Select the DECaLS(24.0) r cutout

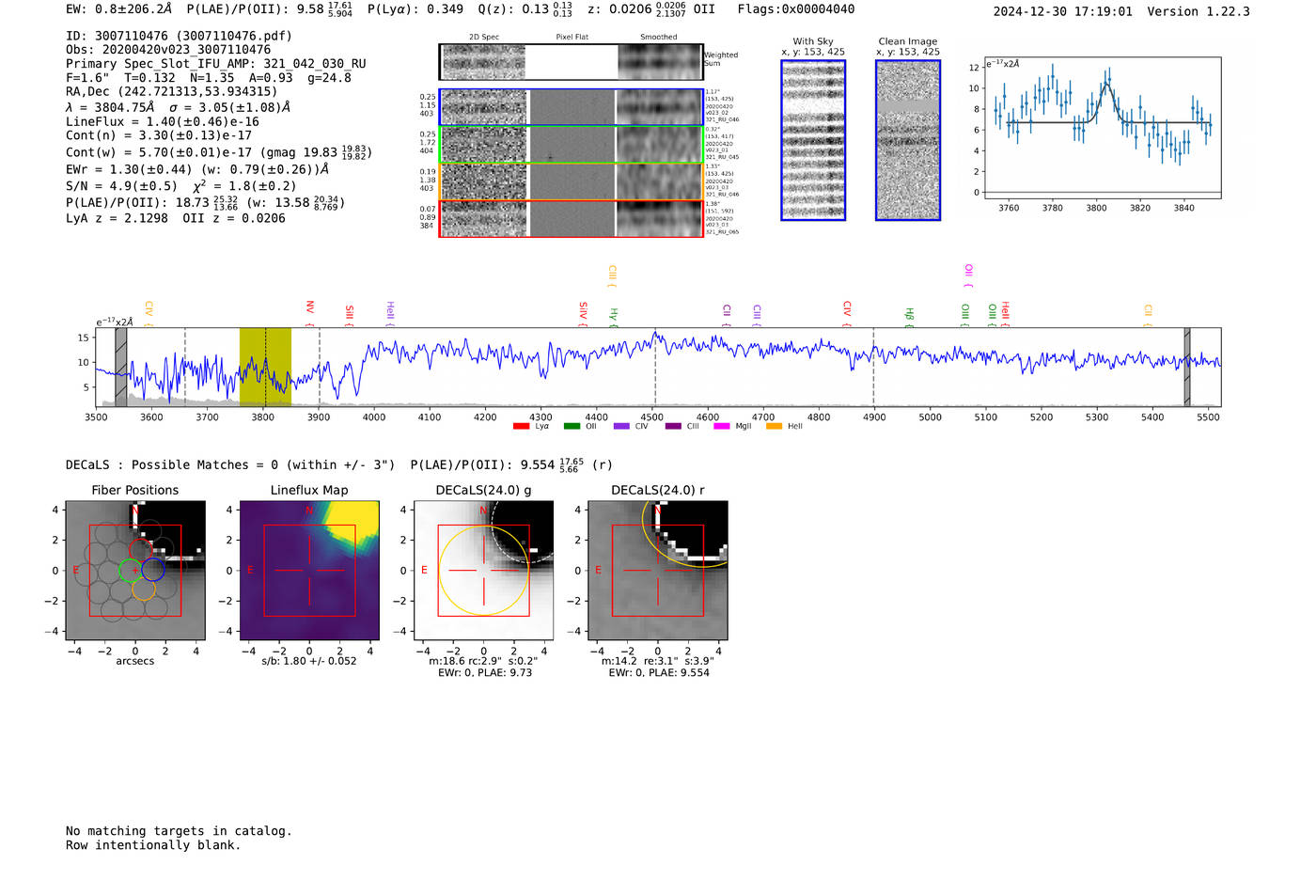(x=658, y=571)
